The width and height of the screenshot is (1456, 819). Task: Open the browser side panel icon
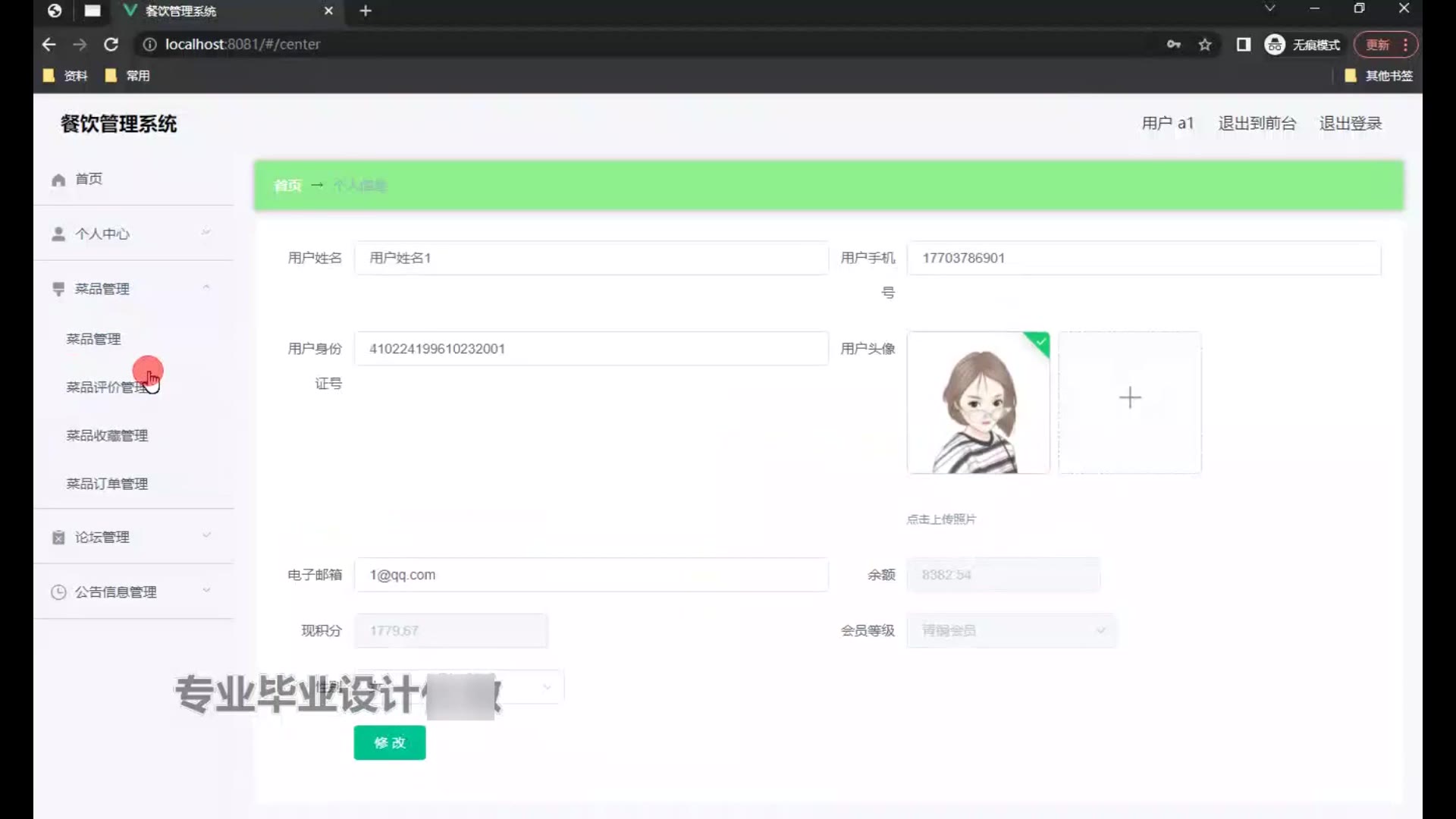pyautogui.click(x=1243, y=45)
